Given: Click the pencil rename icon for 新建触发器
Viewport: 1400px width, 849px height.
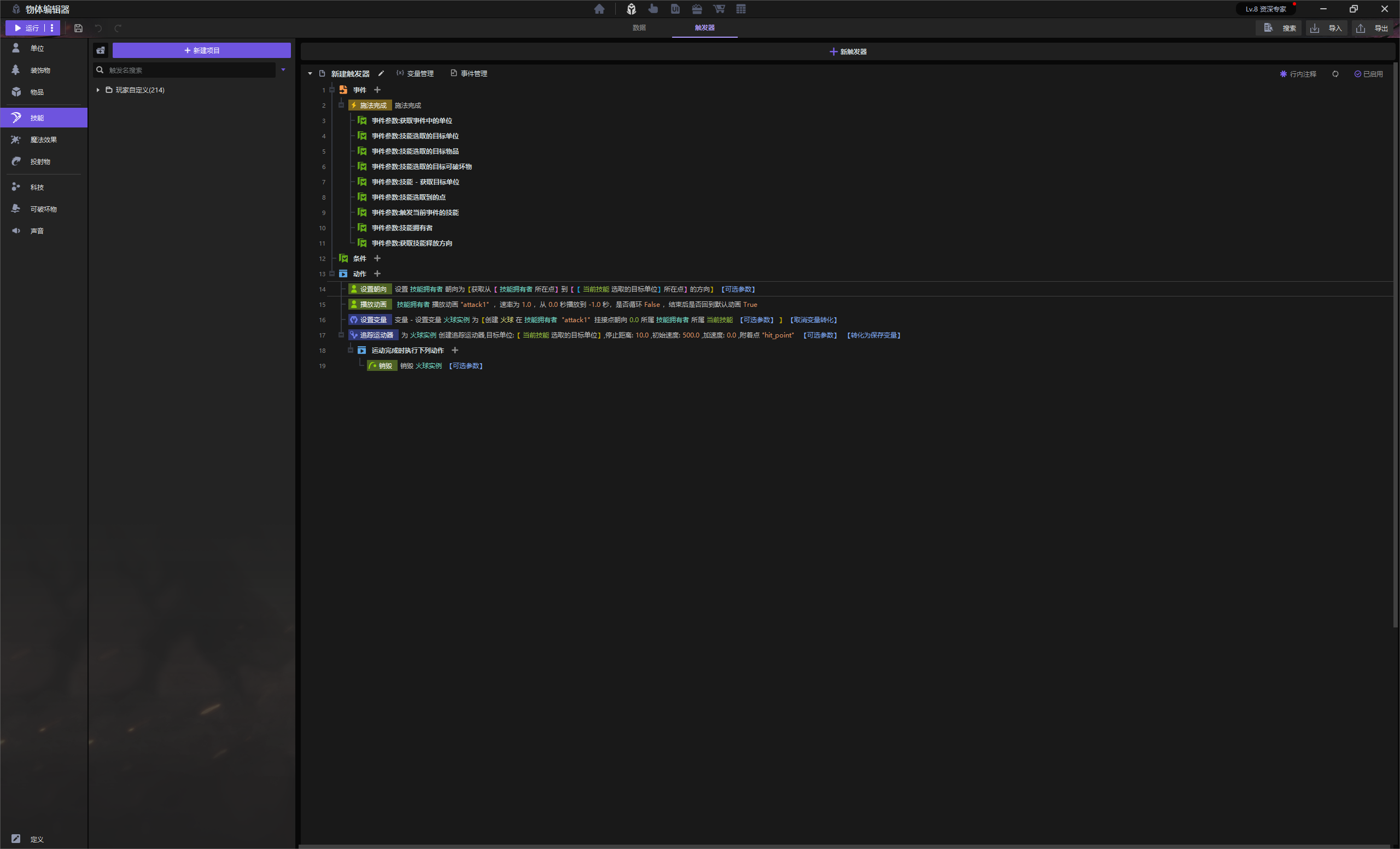Looking at the screenshot, I should [381, 74].
